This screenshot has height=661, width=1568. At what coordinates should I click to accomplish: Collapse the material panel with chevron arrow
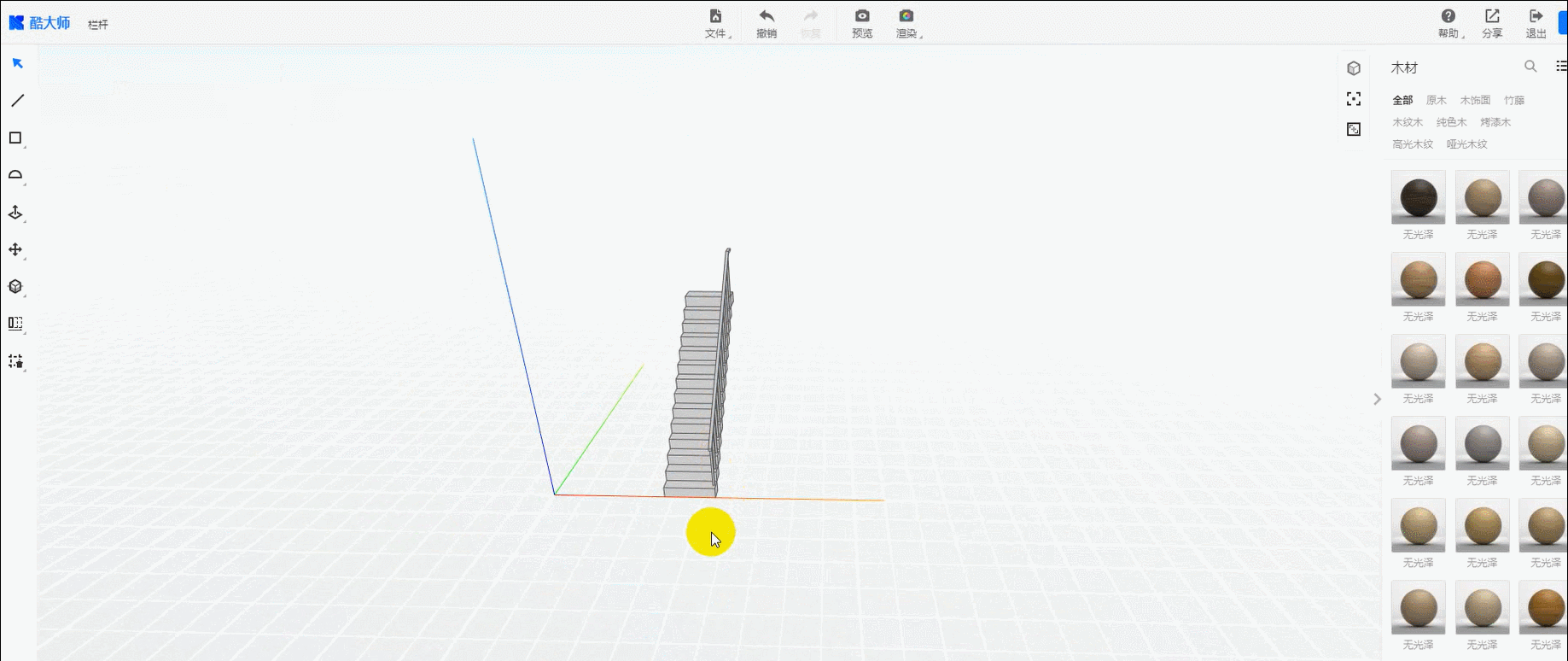tap(1377, 399)
